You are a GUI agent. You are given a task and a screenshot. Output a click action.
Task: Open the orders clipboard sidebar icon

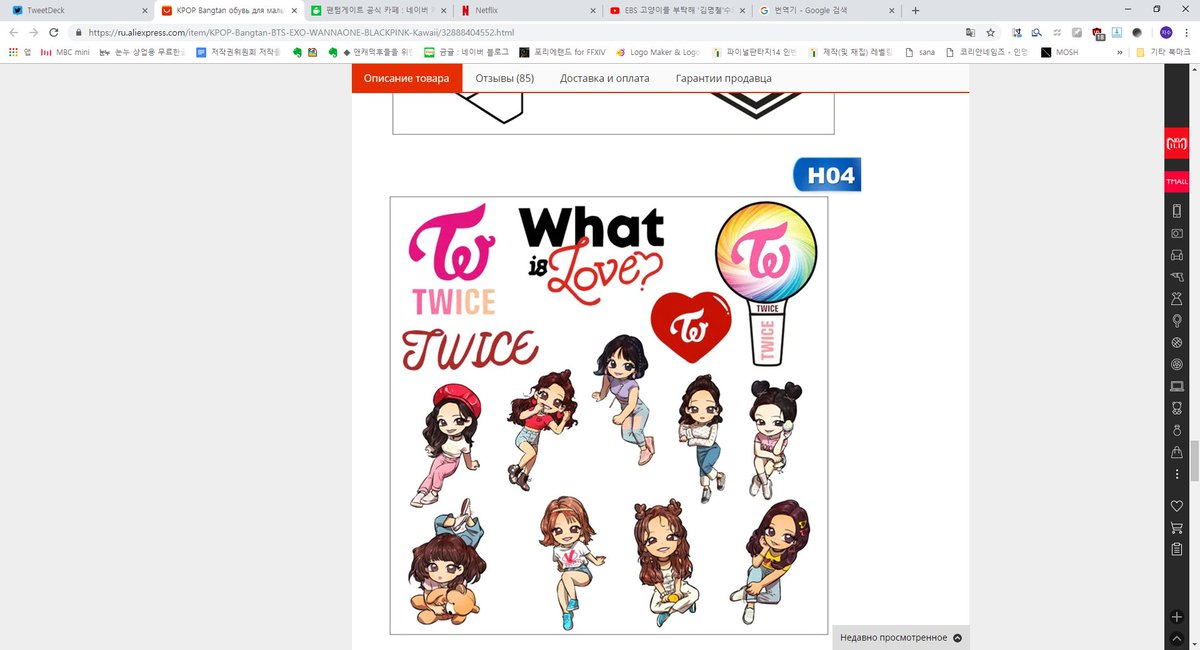pos(1176,550)
